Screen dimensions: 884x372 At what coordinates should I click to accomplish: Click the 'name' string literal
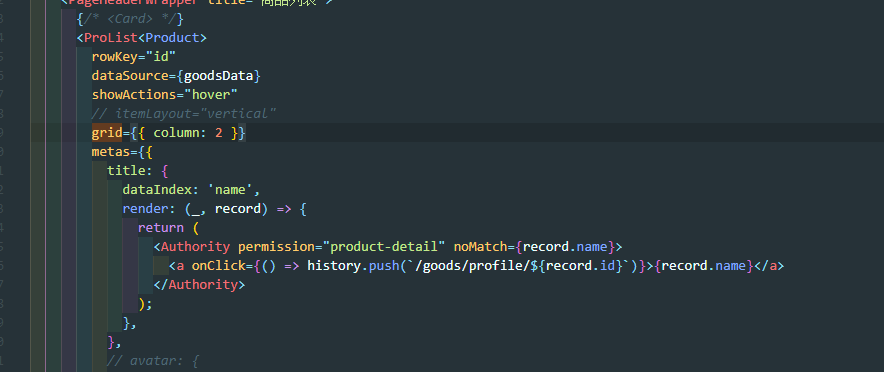coord(230,190)
